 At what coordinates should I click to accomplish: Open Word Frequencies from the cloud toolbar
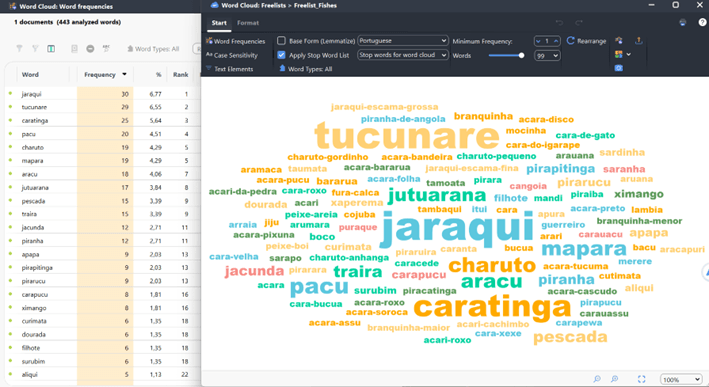coord(236,41)
